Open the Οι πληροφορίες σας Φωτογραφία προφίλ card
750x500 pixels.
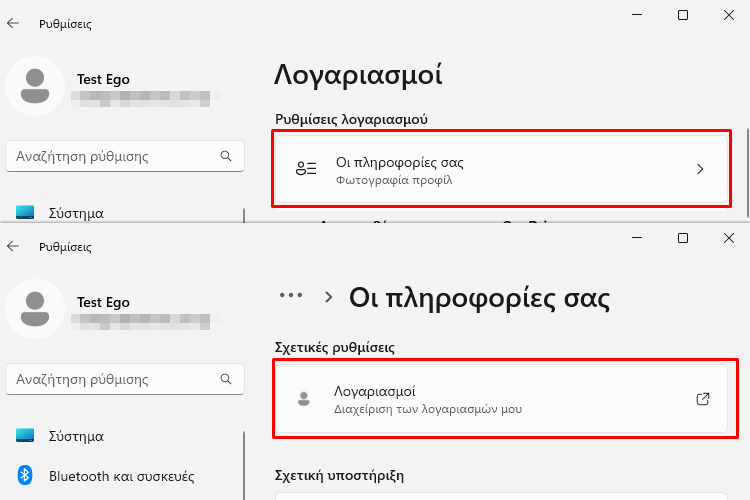coord(501,169)
